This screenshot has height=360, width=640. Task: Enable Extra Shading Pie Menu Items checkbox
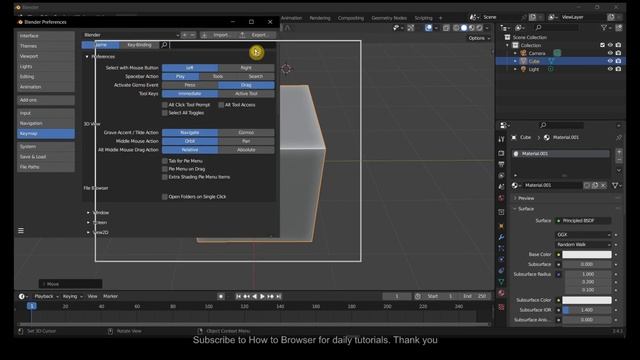point(165,177)
